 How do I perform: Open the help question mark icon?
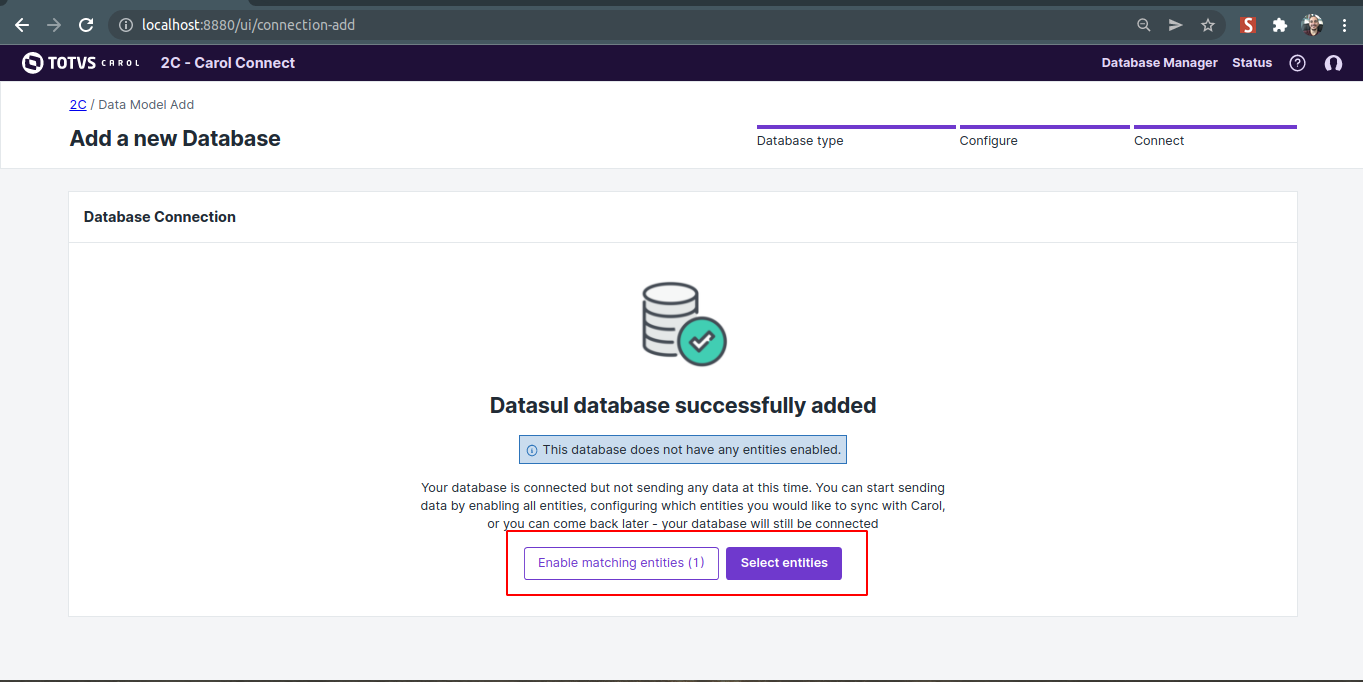point(1297,63)
